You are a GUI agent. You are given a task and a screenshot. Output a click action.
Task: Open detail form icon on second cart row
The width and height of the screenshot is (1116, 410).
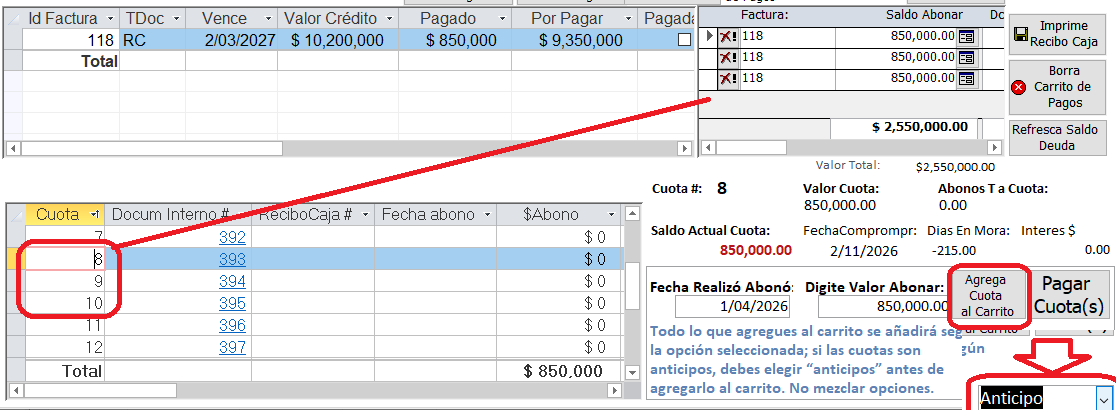[x=967, y=58]
